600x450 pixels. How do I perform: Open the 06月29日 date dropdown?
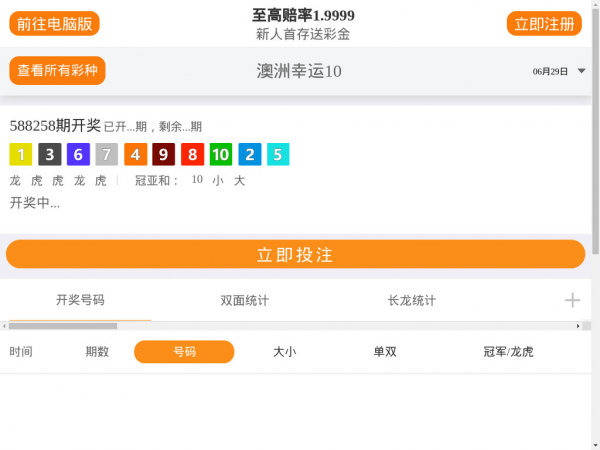558,71
